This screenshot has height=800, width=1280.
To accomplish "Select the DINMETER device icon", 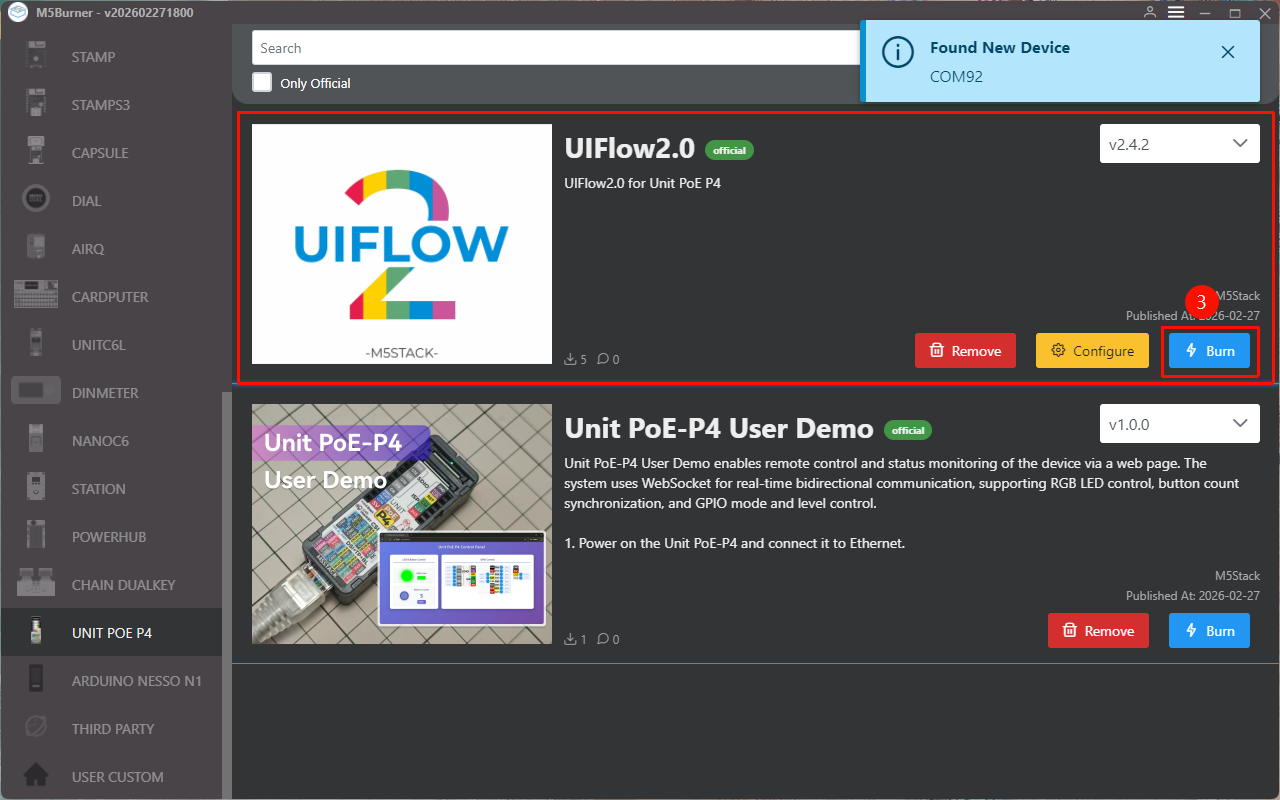I will tap(36, 392).
